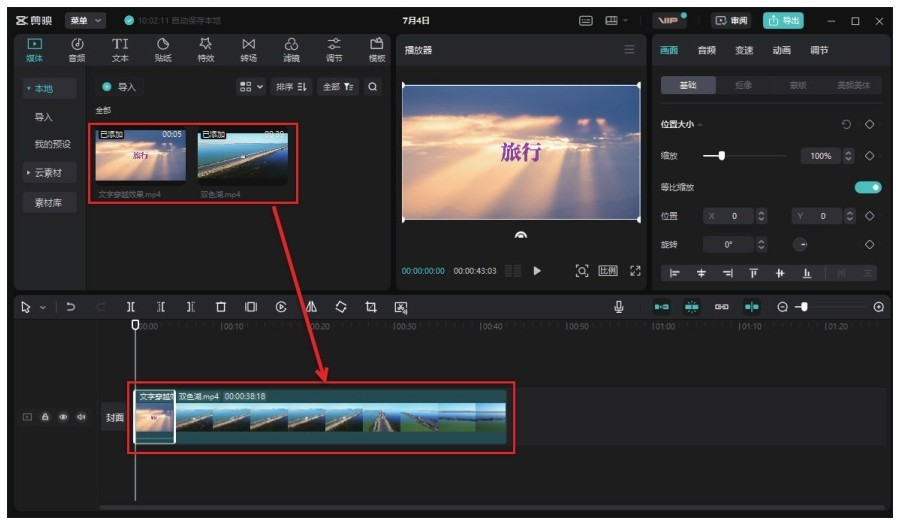Open the 蒙版 sub-tab

click(798, 85)
